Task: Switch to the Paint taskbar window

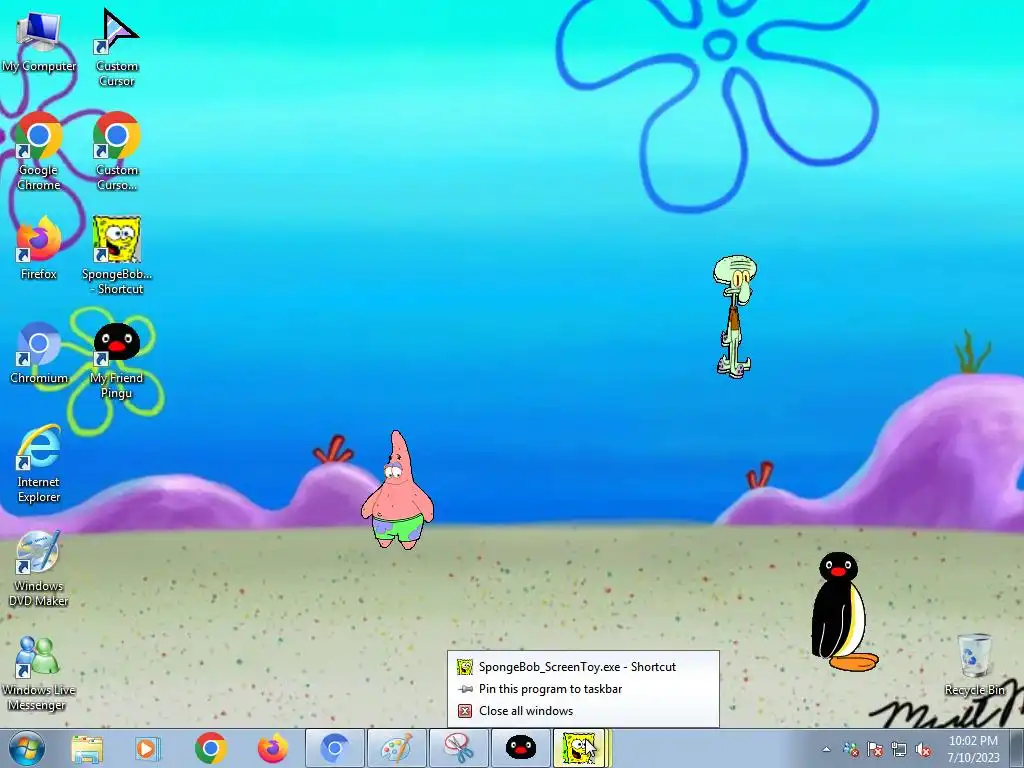Action: click(397, 748)
